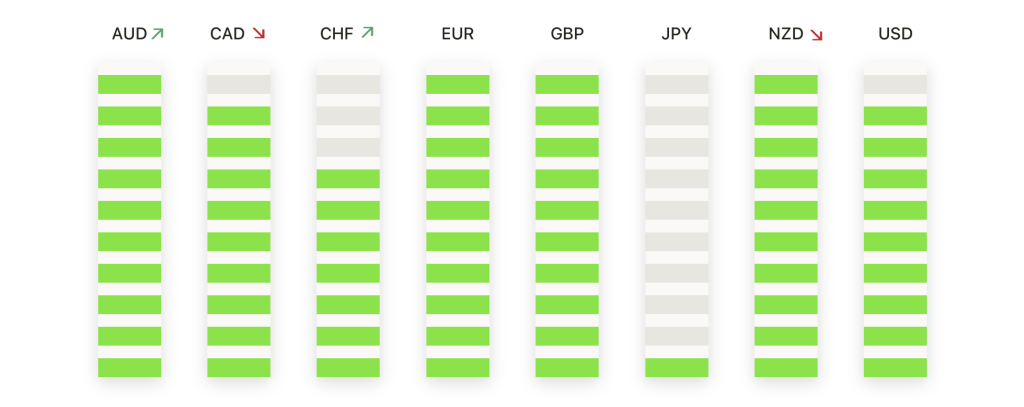
Task: Click the USD column header
Action: 895,34
